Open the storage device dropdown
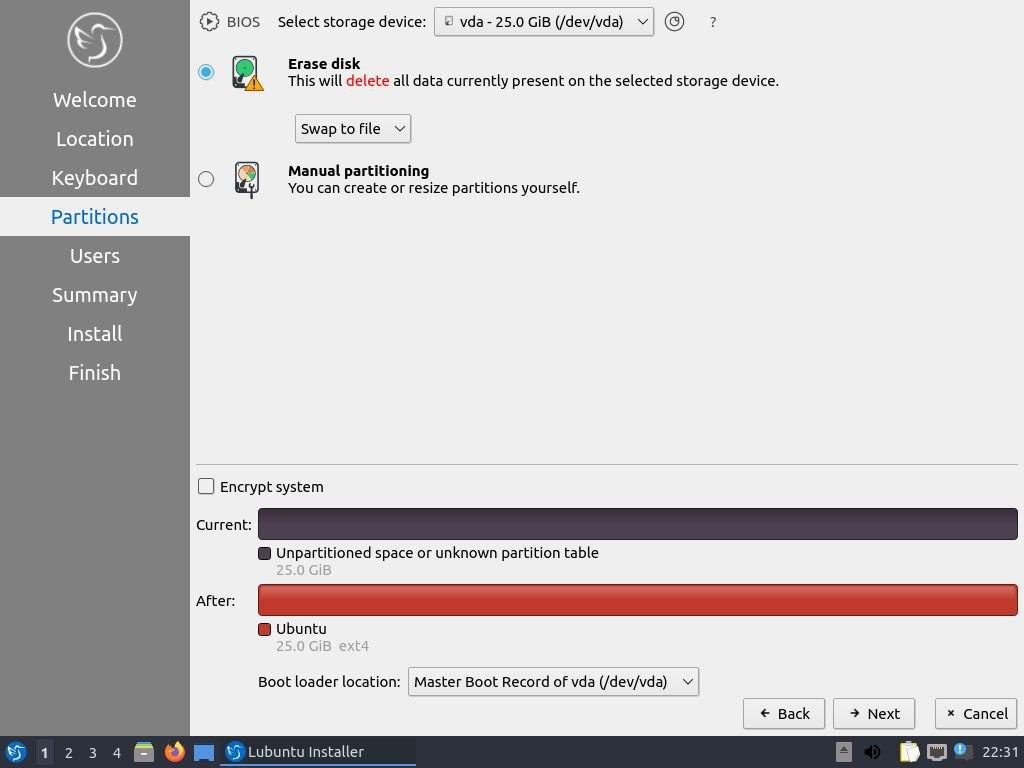The height and width of the screenshot is (768, 1024). 543,21
